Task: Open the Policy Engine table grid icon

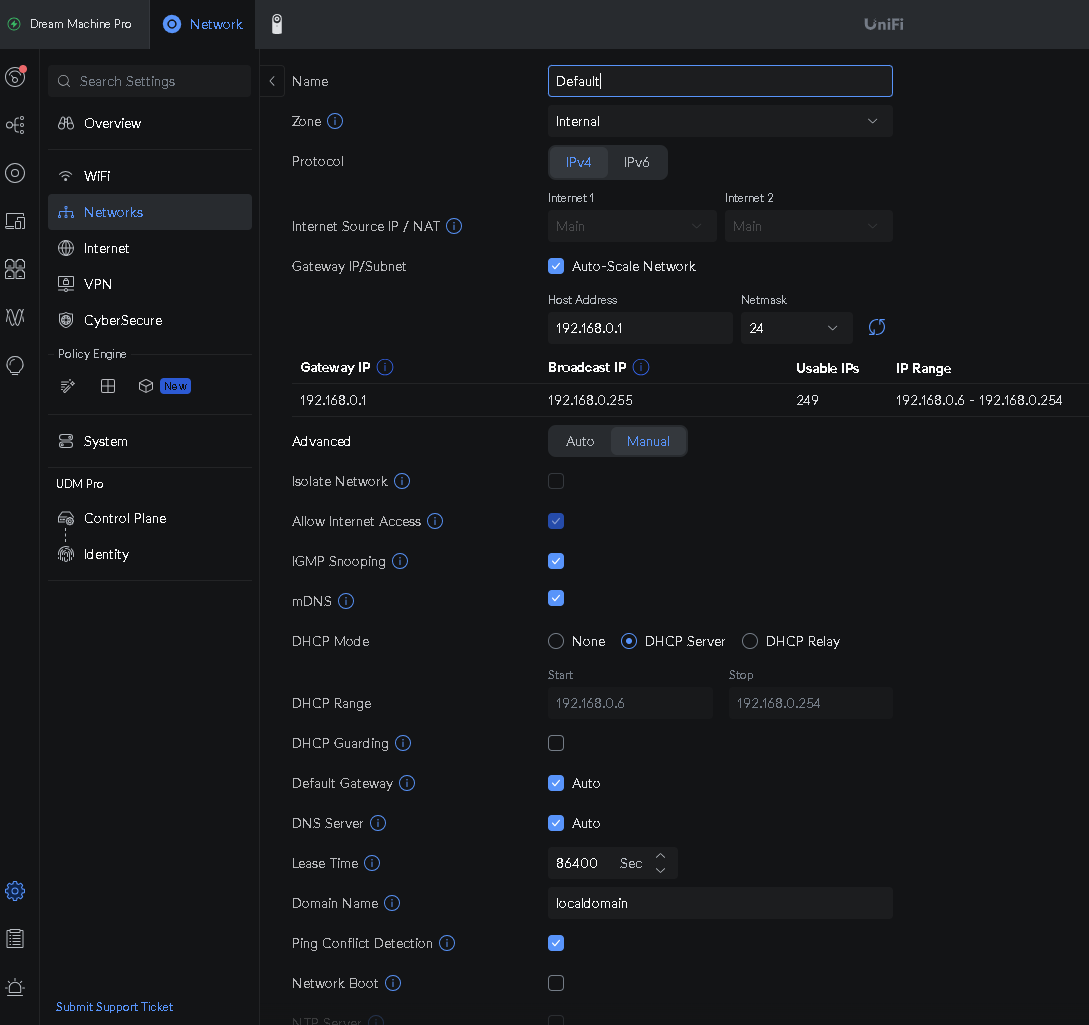Action: (108, 386)
